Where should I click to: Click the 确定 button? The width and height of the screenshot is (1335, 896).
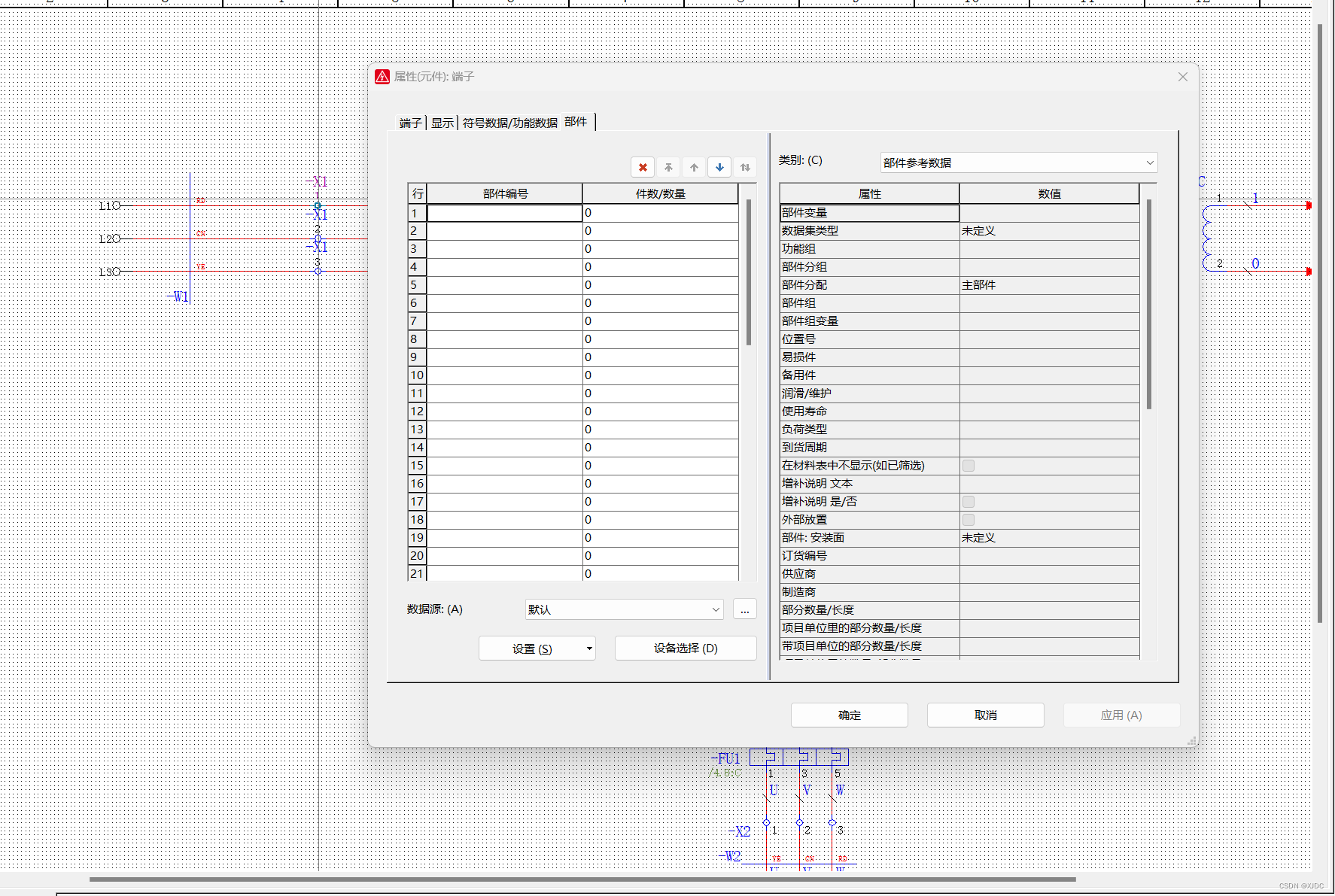[849, 715]
